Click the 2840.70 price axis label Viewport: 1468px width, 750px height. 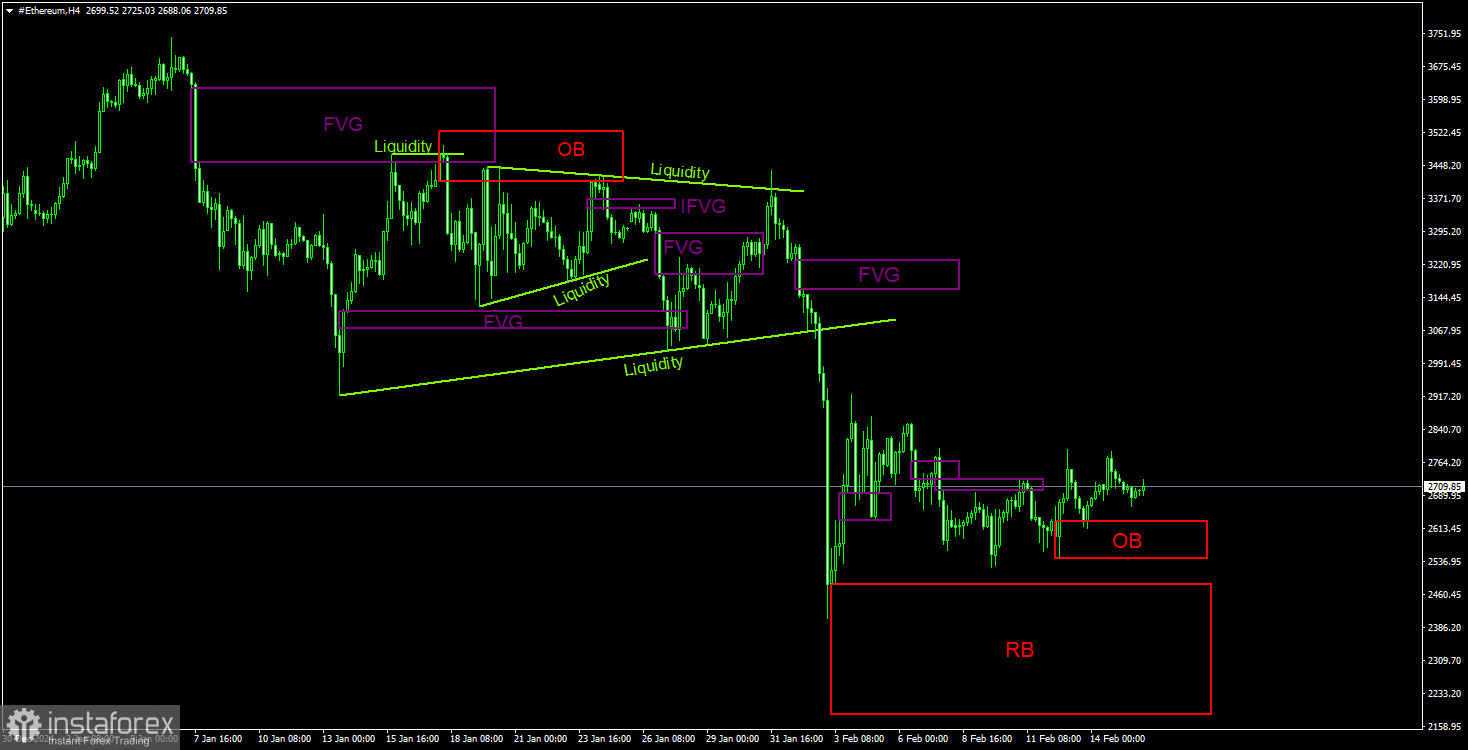[x=1445, y=430]
